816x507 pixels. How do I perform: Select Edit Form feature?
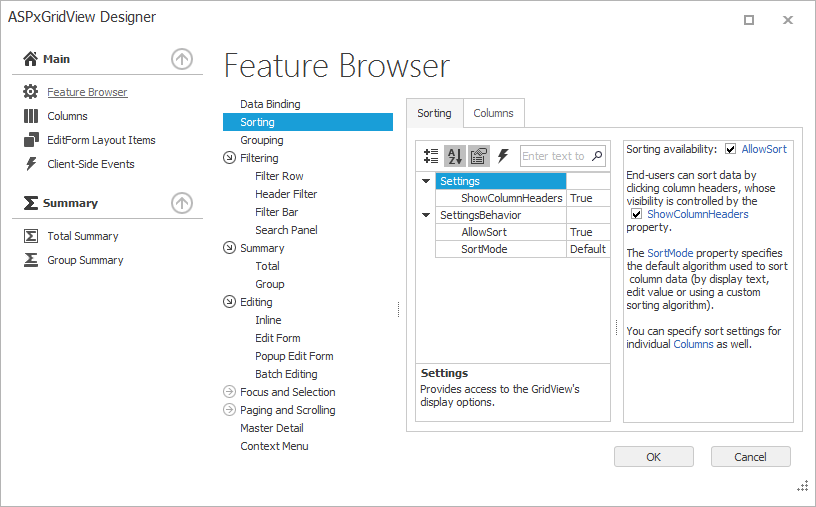277,338
